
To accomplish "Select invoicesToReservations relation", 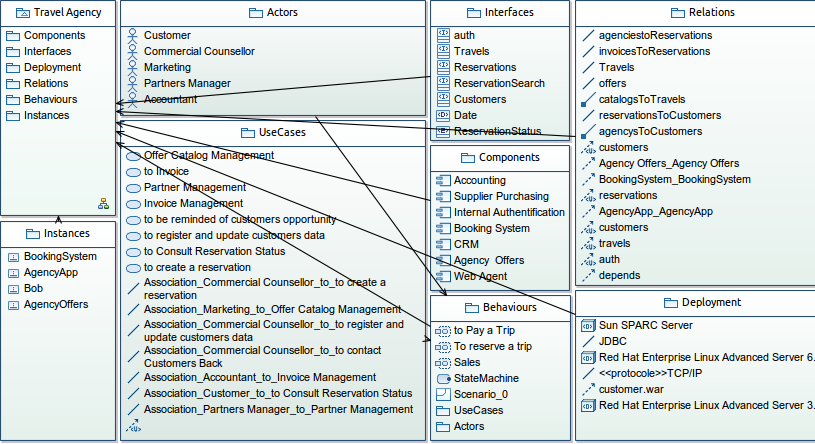I will (646, 51).
